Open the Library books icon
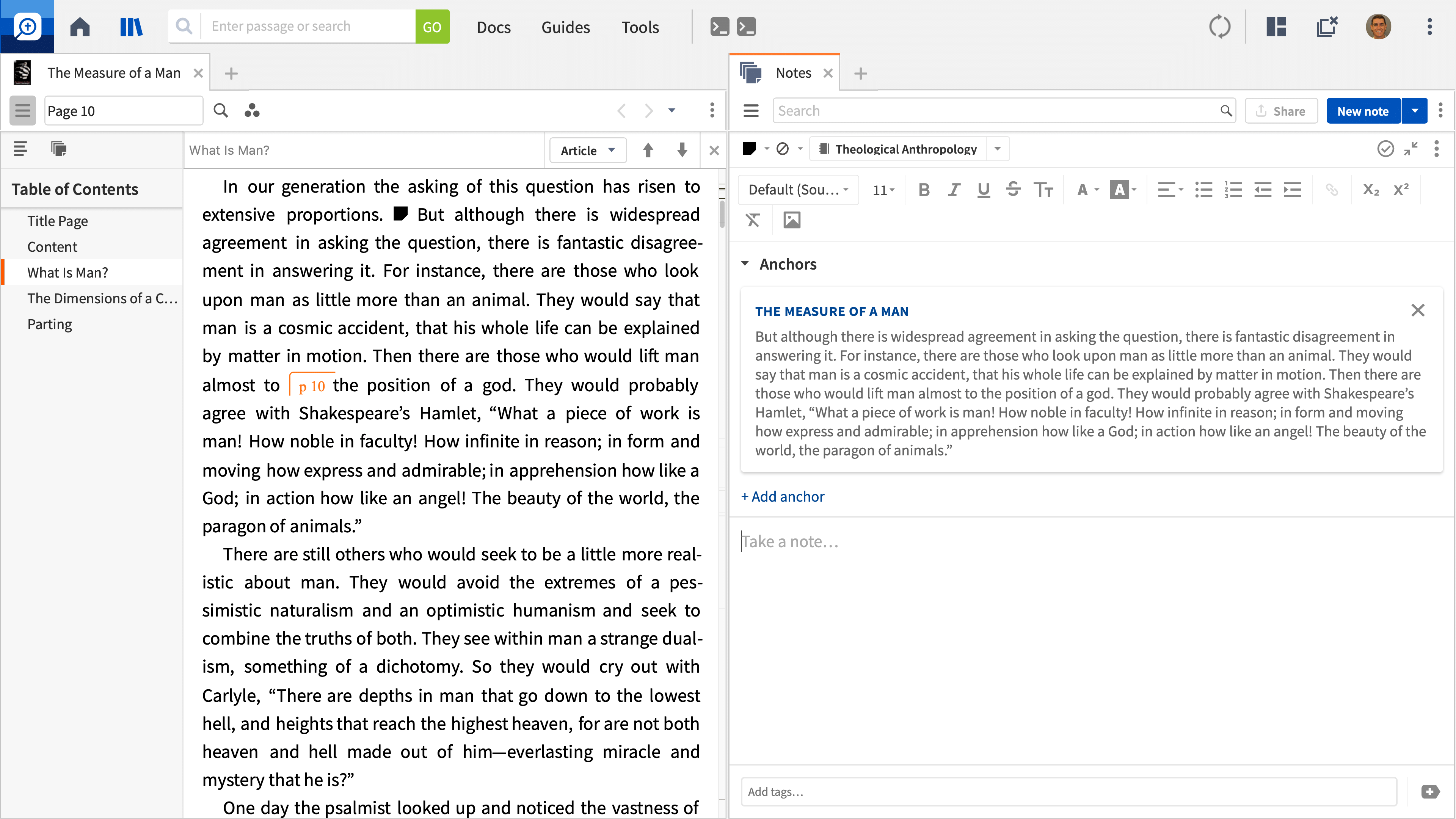The image size is (1456, 819). (x=131, y=27)
